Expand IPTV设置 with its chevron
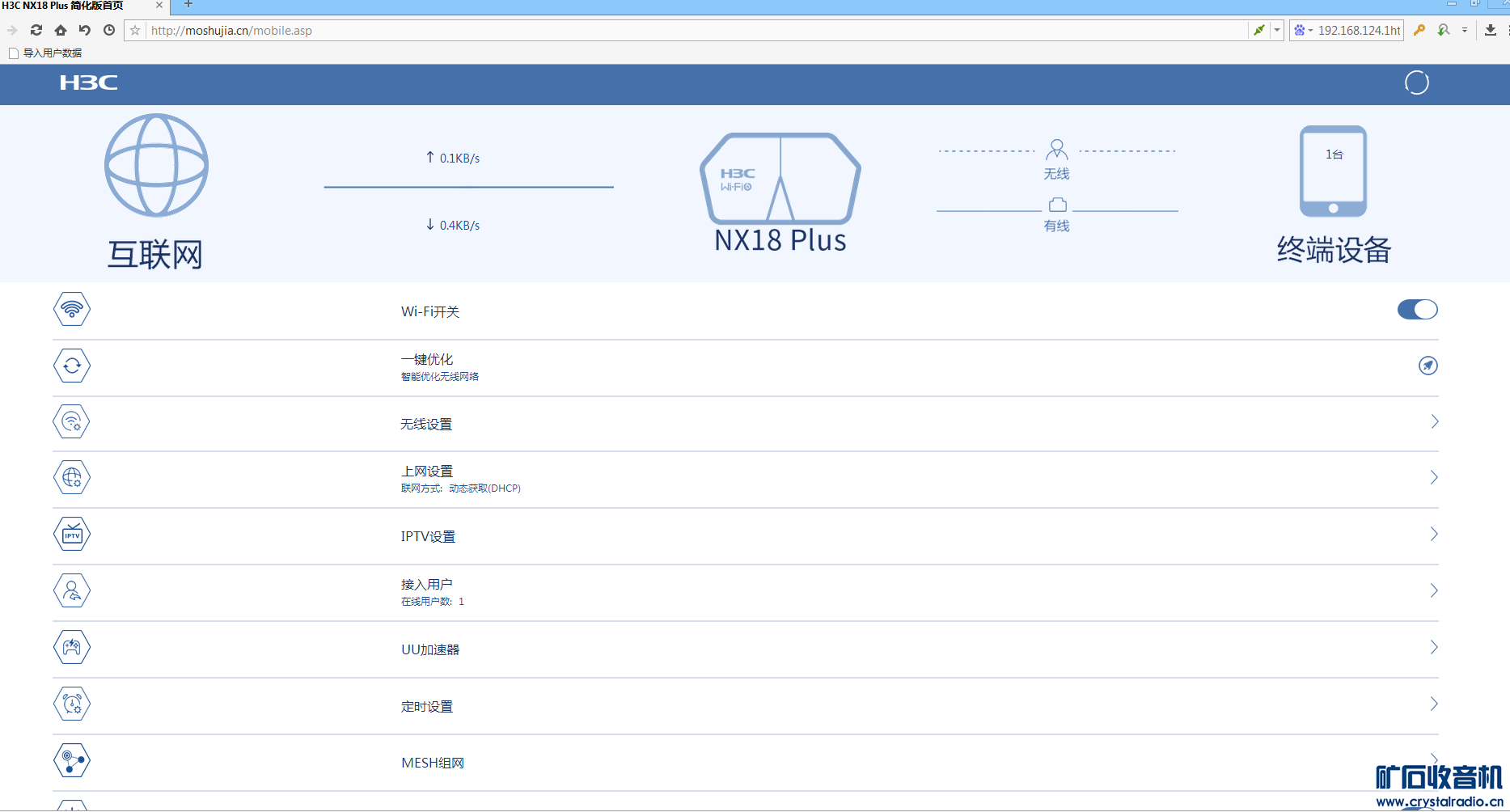 pyautogui.click(x=1434, y=534)
